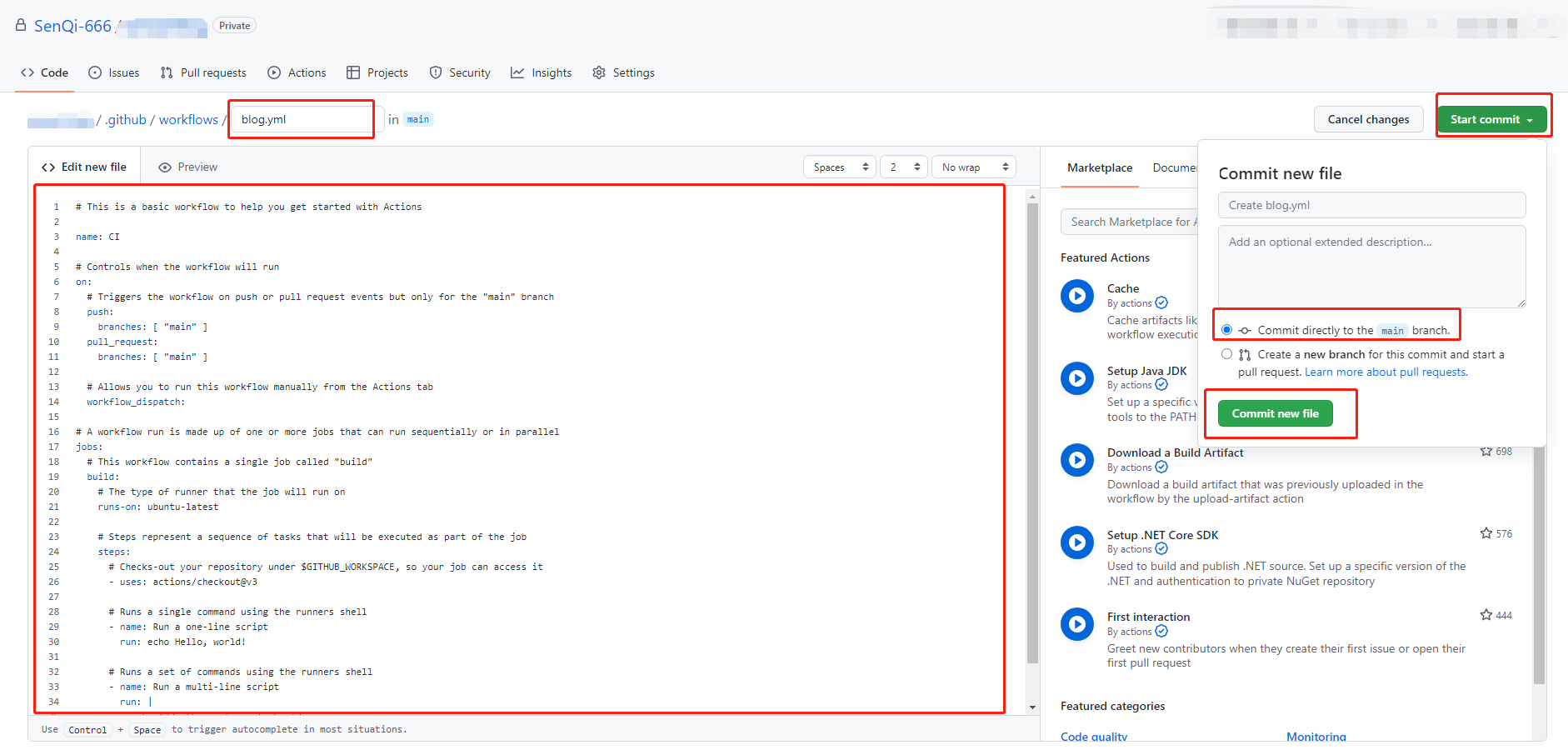Open the Monitoring category link

(1316, 737)
